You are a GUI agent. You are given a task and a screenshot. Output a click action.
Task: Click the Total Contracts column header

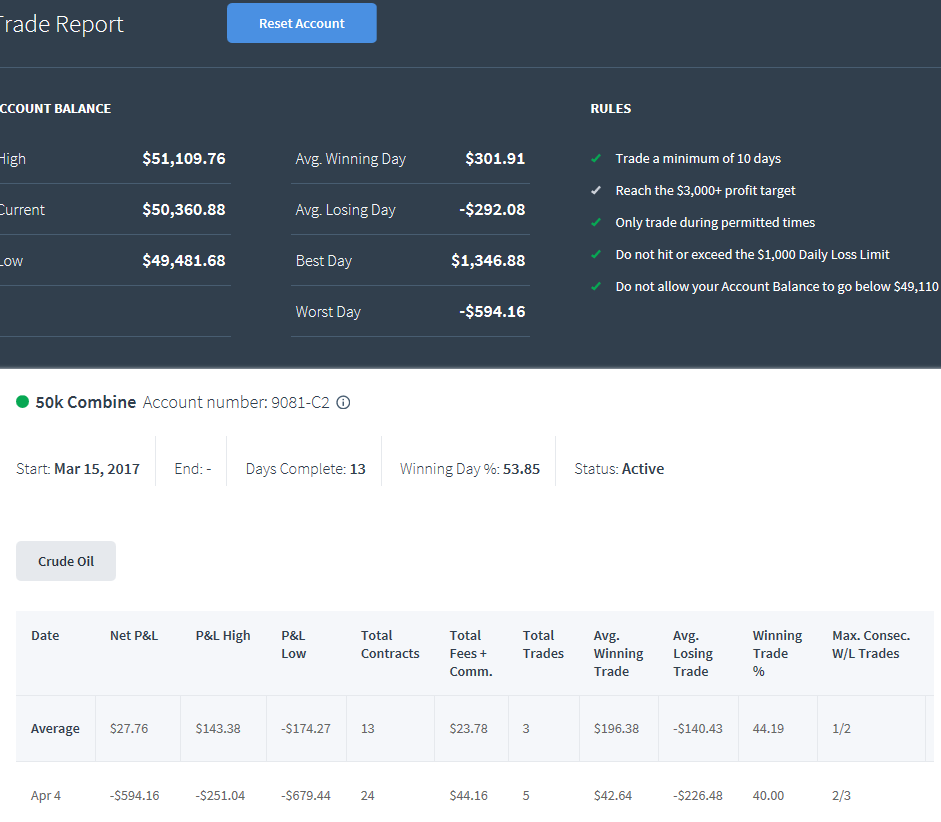coord(390,644)
